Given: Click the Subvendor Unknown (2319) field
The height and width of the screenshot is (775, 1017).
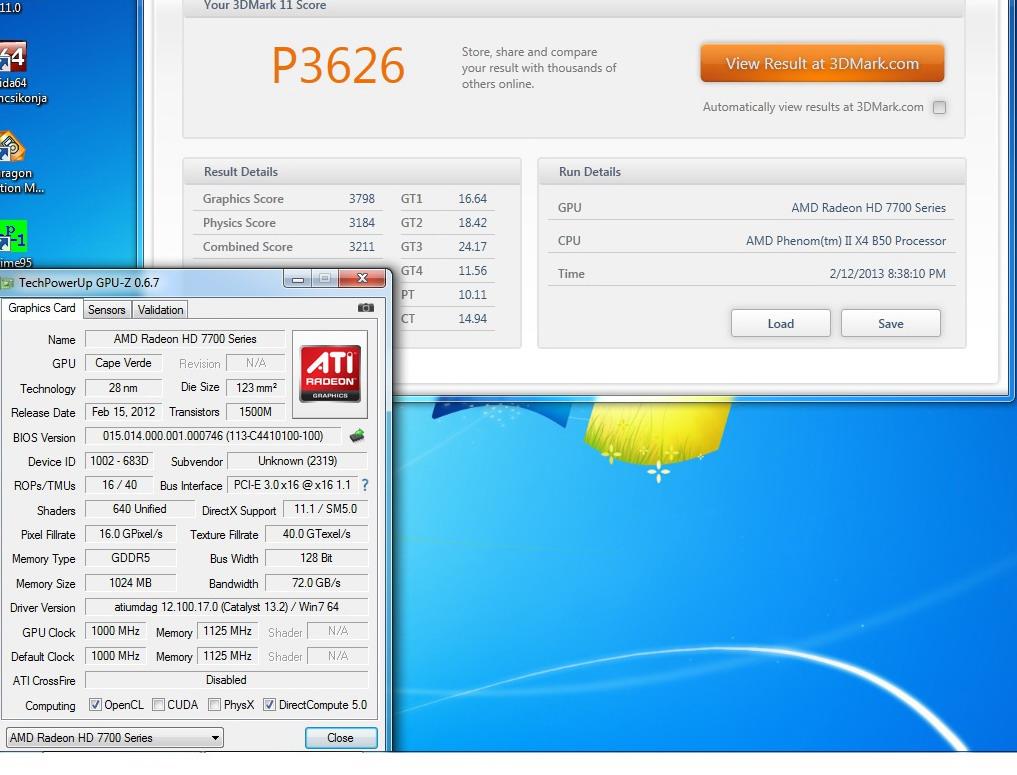Looking at the screenshot, I should tap(298, 461).
